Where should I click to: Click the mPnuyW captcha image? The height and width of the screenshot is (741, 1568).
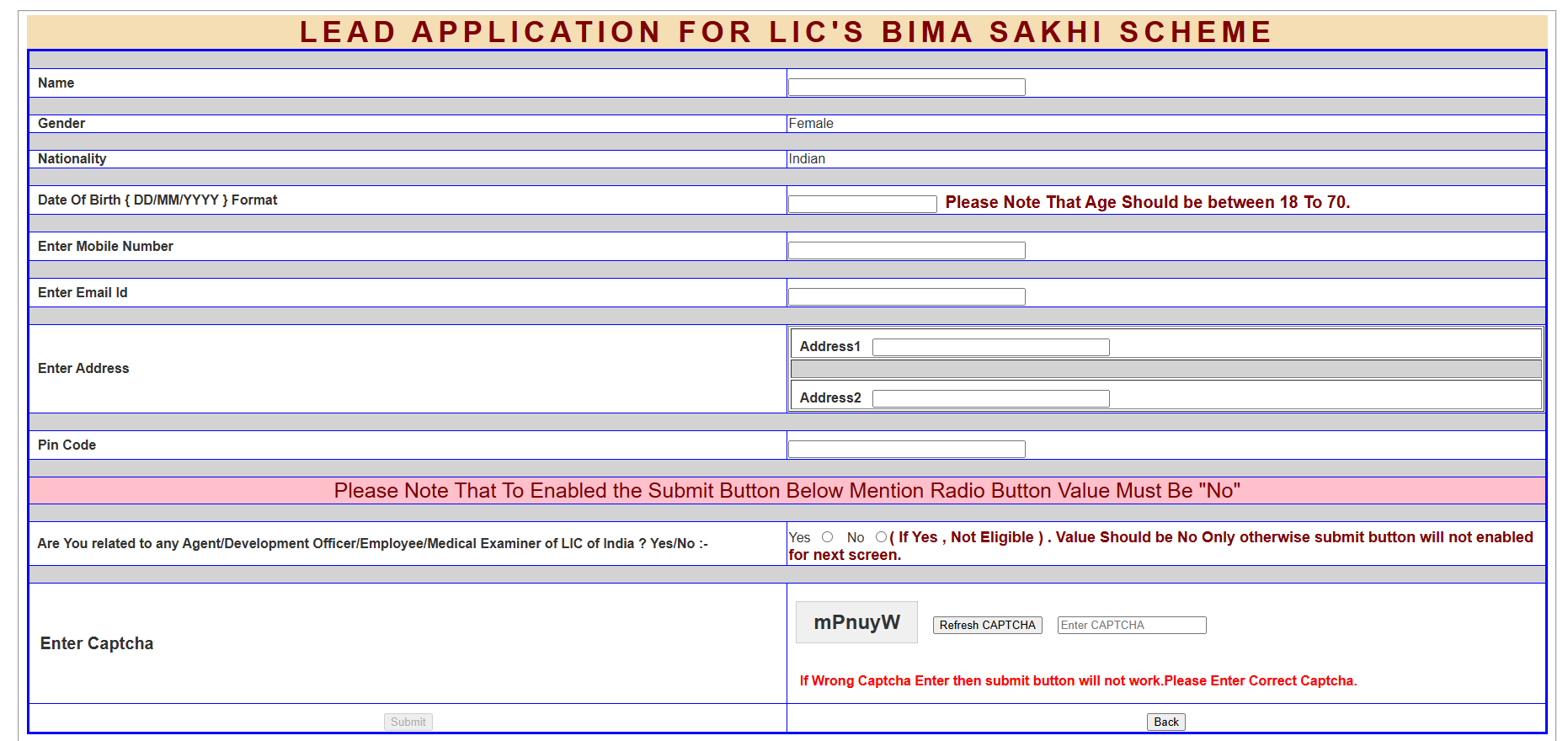click(856, 622)
